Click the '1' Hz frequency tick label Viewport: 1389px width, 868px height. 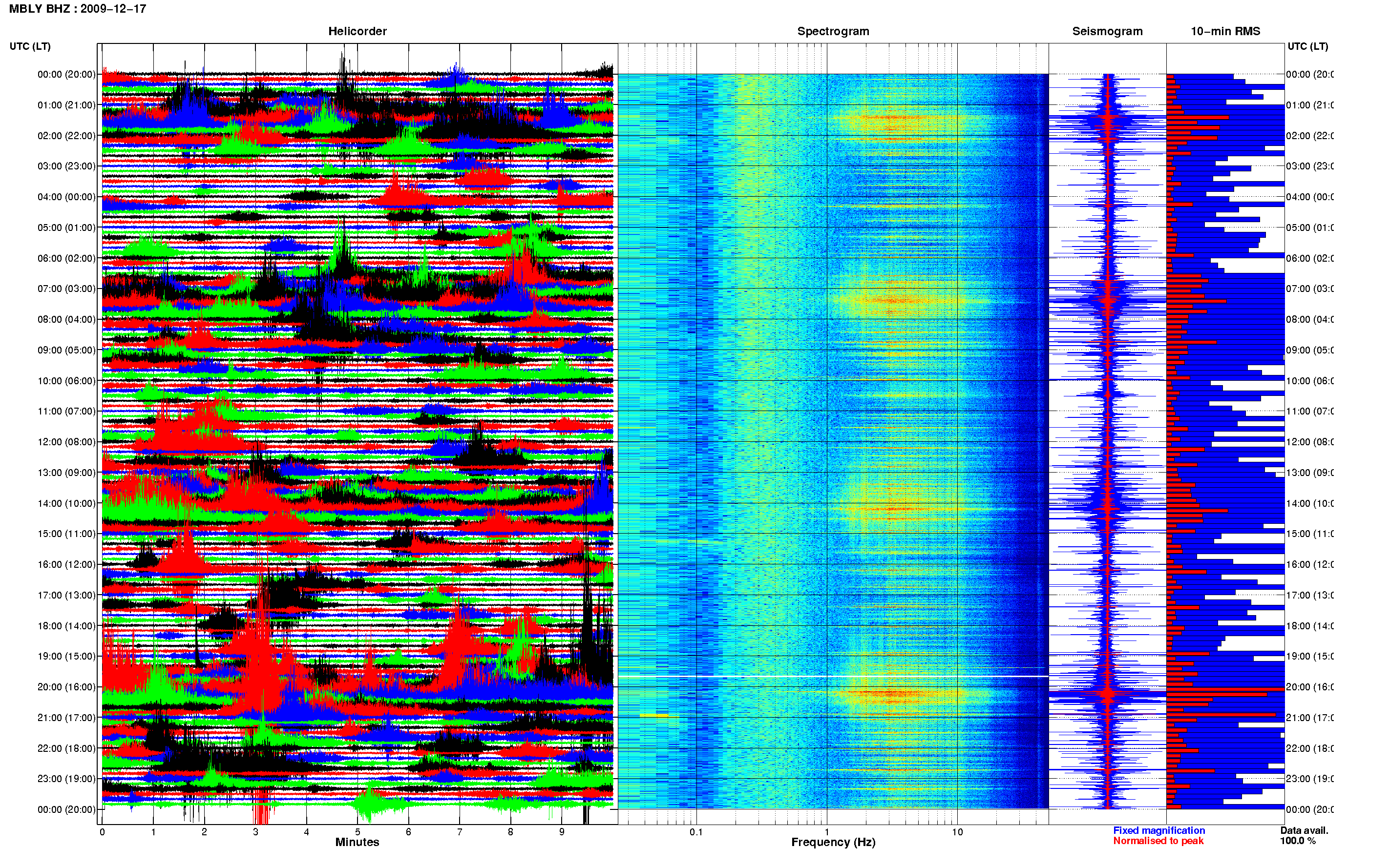tap(827, 832)
